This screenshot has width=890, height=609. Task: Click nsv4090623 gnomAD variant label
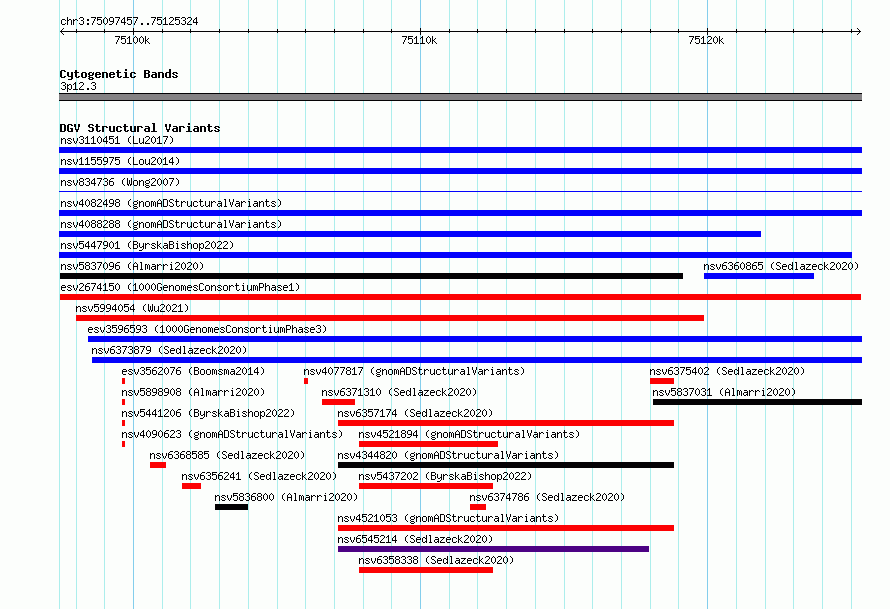(232, 434)
